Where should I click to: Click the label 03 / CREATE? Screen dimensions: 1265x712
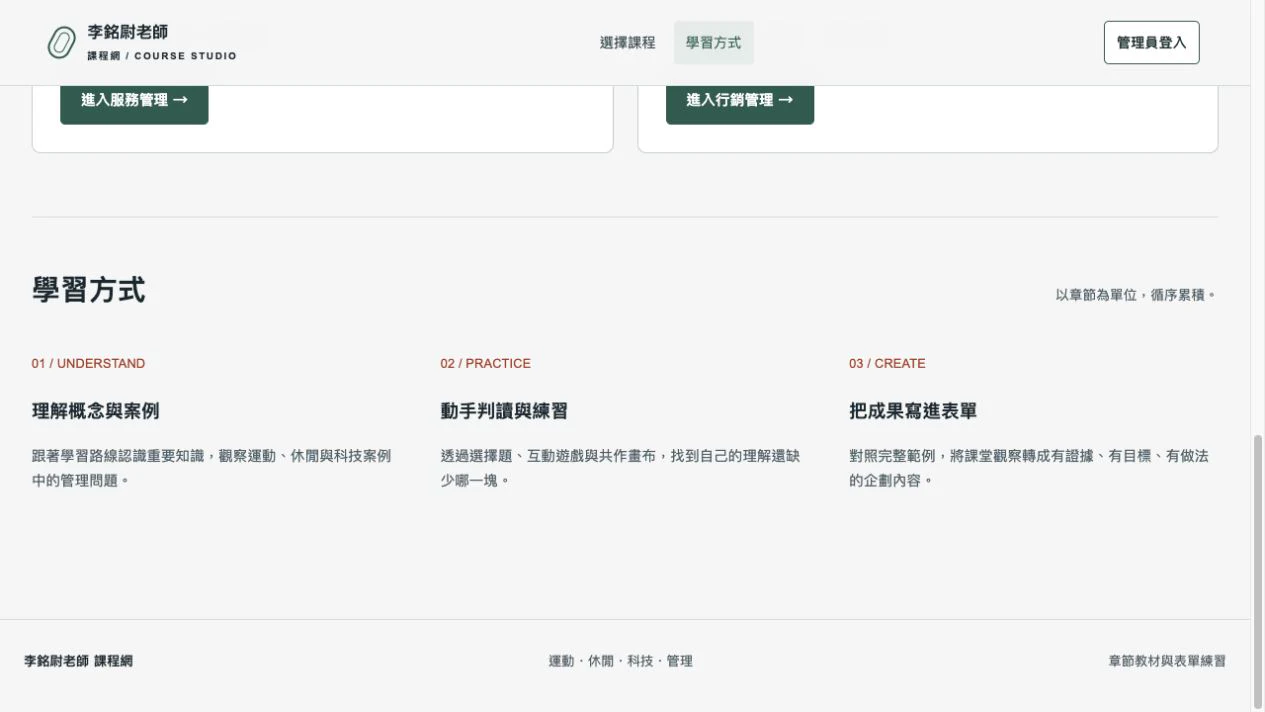[887, 363]
